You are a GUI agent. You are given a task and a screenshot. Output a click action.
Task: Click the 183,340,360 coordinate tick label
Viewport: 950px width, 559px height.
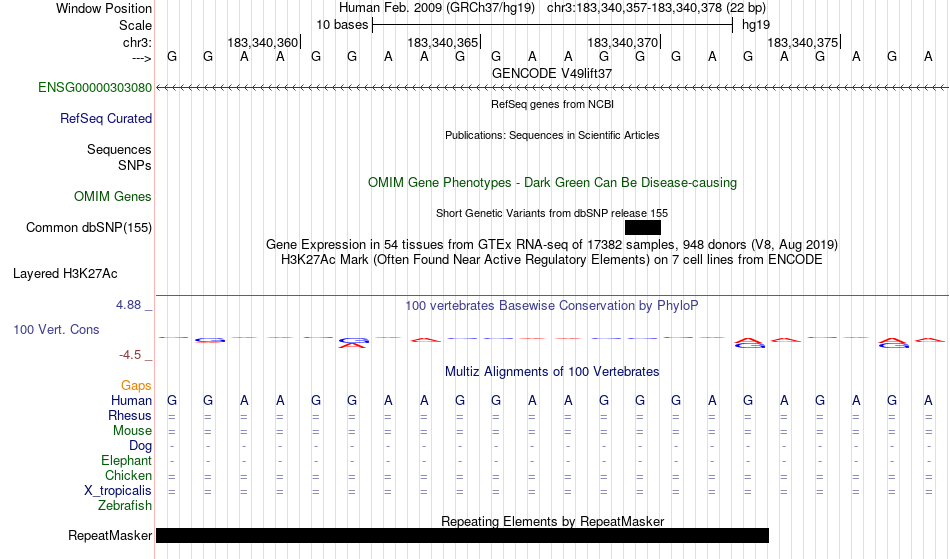click(263, 42)
